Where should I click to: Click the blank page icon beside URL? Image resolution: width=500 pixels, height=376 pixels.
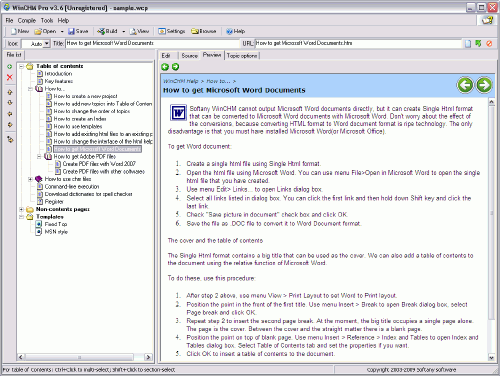coord(468,44)
